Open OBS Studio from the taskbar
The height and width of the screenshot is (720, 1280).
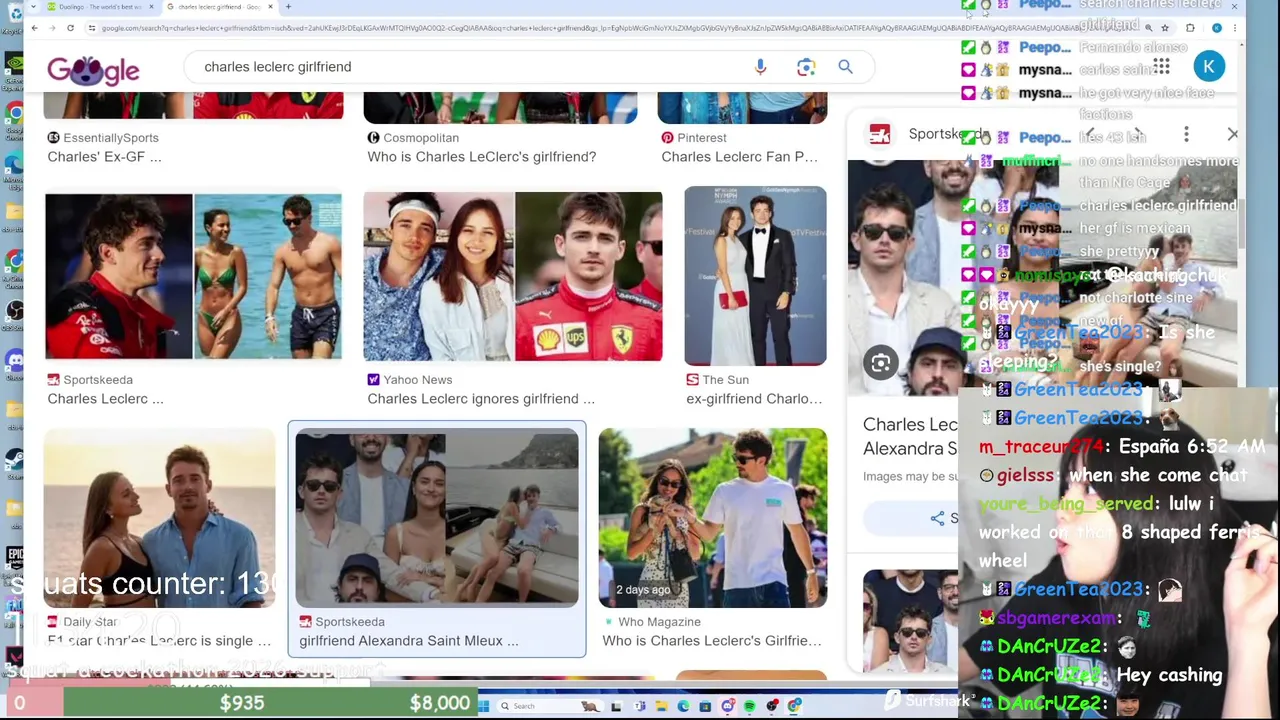tap(771, 706)
